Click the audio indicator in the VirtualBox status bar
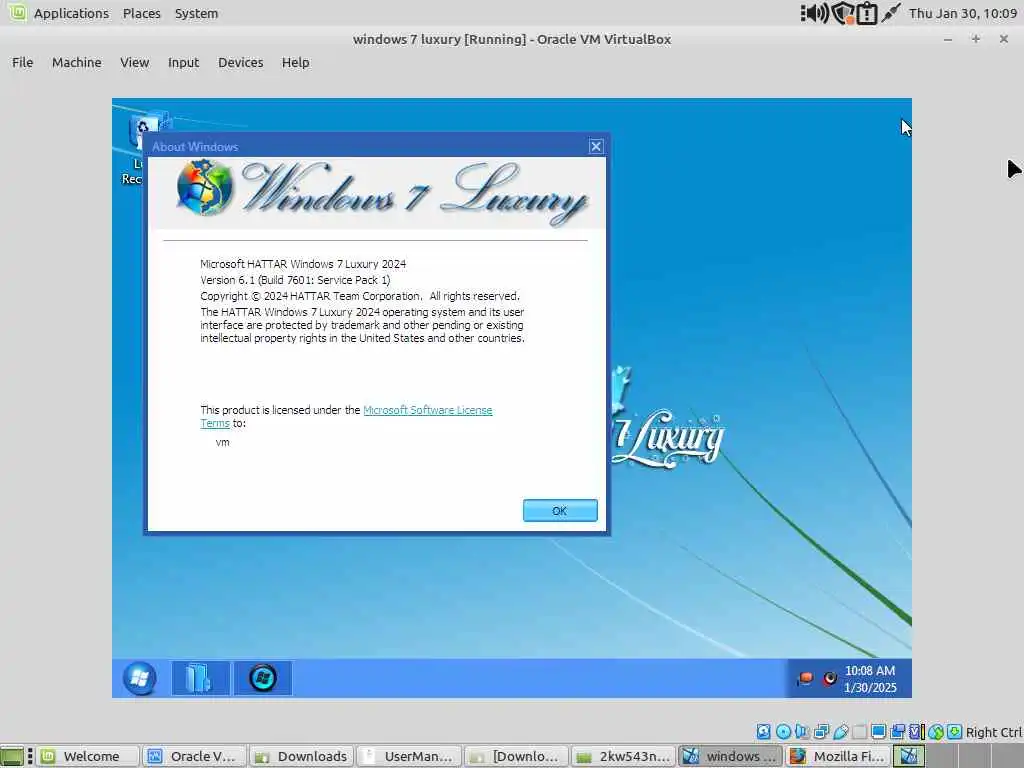This screenshot has height=768, width=1024. point(802,731)
